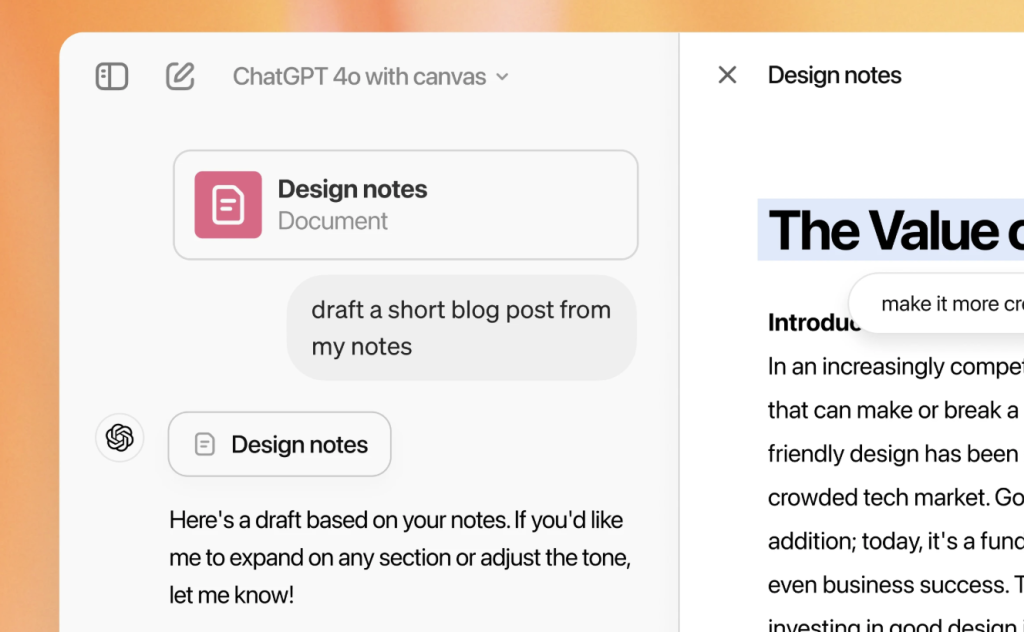Toggle the sidebar panel icon
The height and width of the screenshot is (632, 1024).
[x=112, y=76]
